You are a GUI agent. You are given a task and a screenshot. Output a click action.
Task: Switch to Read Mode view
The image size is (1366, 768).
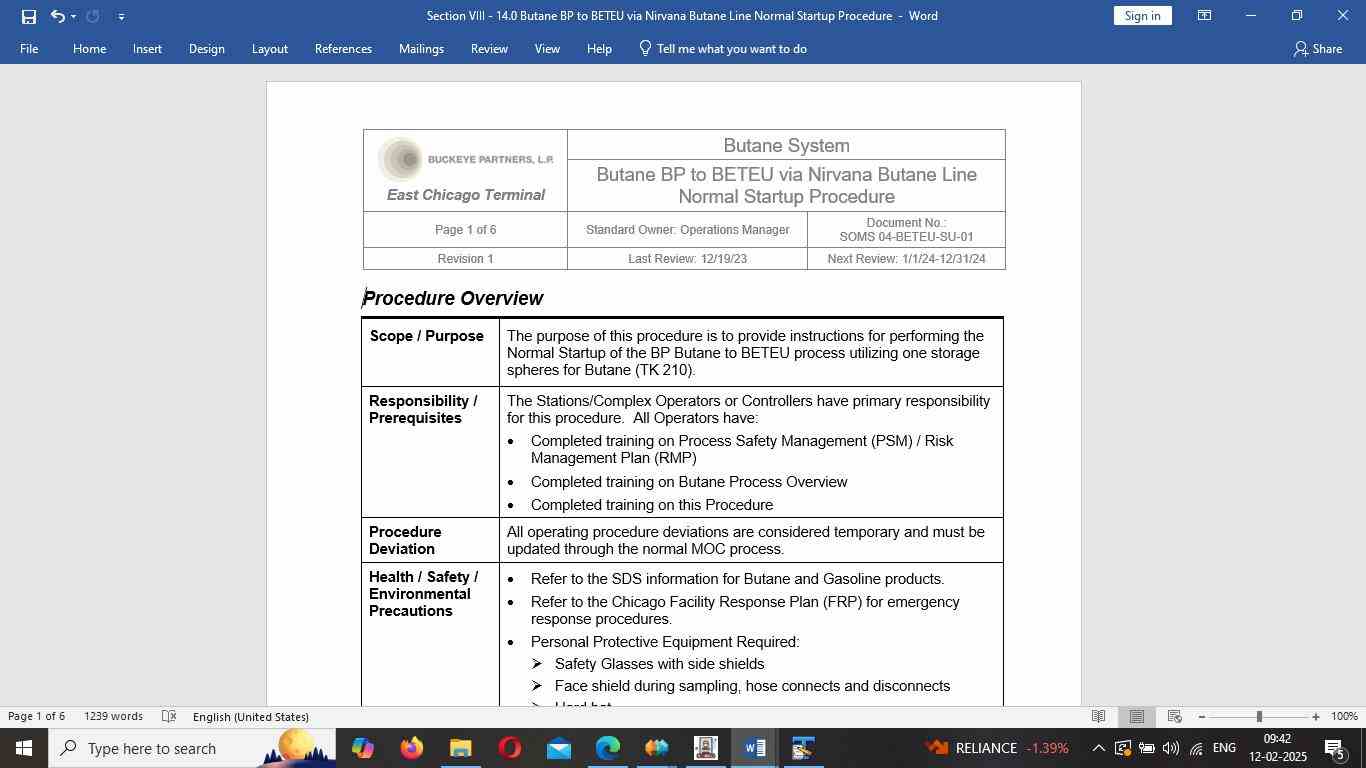point(1098,717)
